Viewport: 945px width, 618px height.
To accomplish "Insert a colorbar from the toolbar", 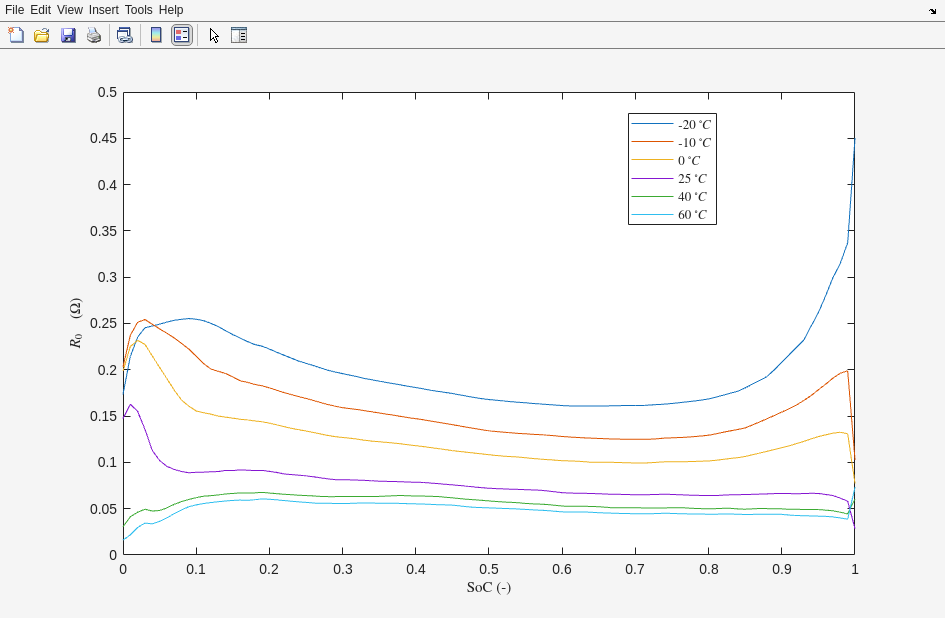I will [x=156, y=35].
